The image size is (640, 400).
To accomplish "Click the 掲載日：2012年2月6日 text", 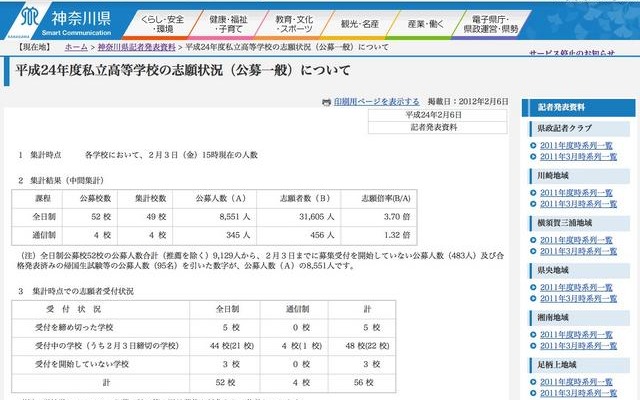I will click(468, 102).
